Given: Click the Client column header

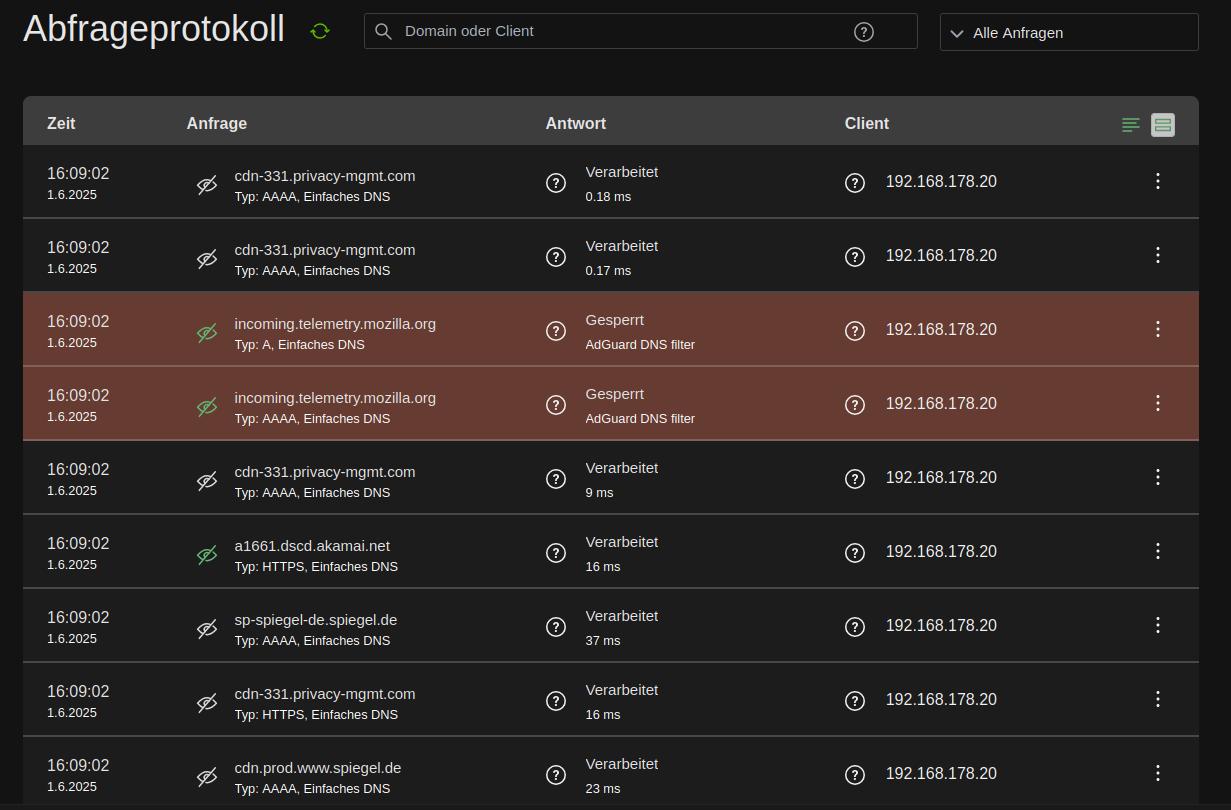Looking at the screenshot, I should [867, 124].
